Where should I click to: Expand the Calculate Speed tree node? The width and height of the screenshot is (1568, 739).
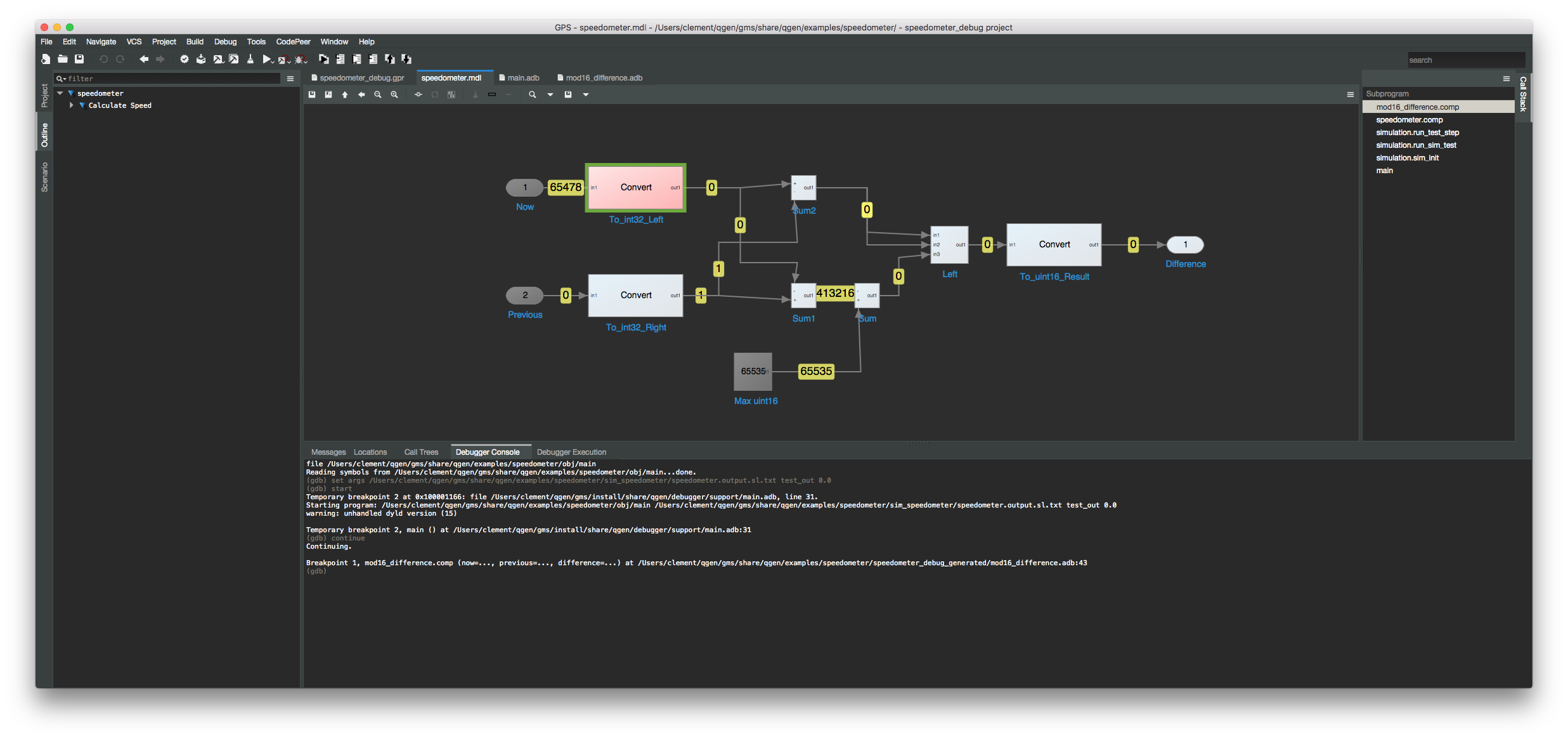72,105
